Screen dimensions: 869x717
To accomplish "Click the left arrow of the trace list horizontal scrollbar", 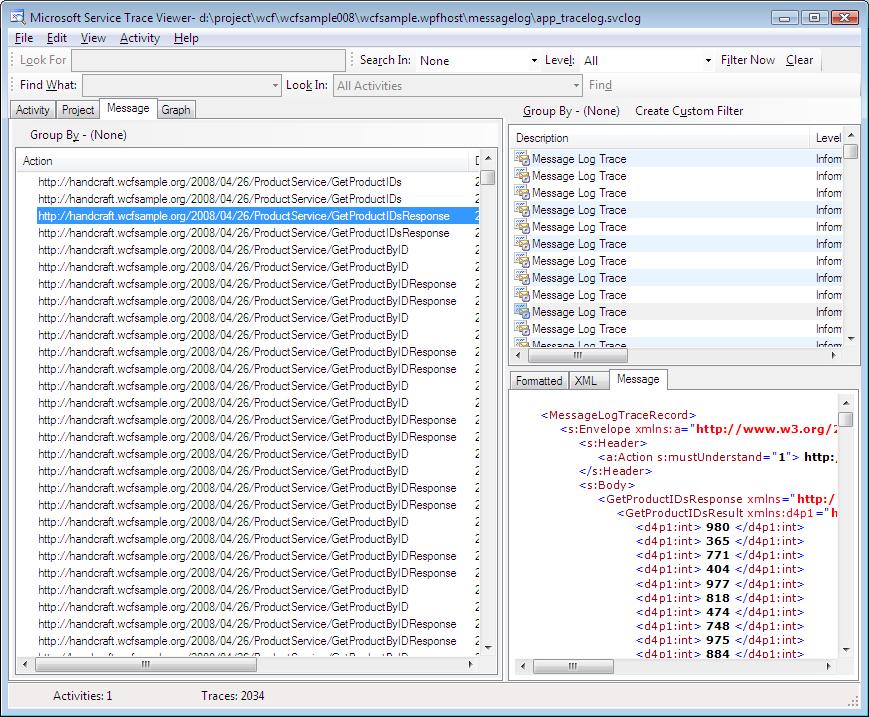I will point(518,355).
